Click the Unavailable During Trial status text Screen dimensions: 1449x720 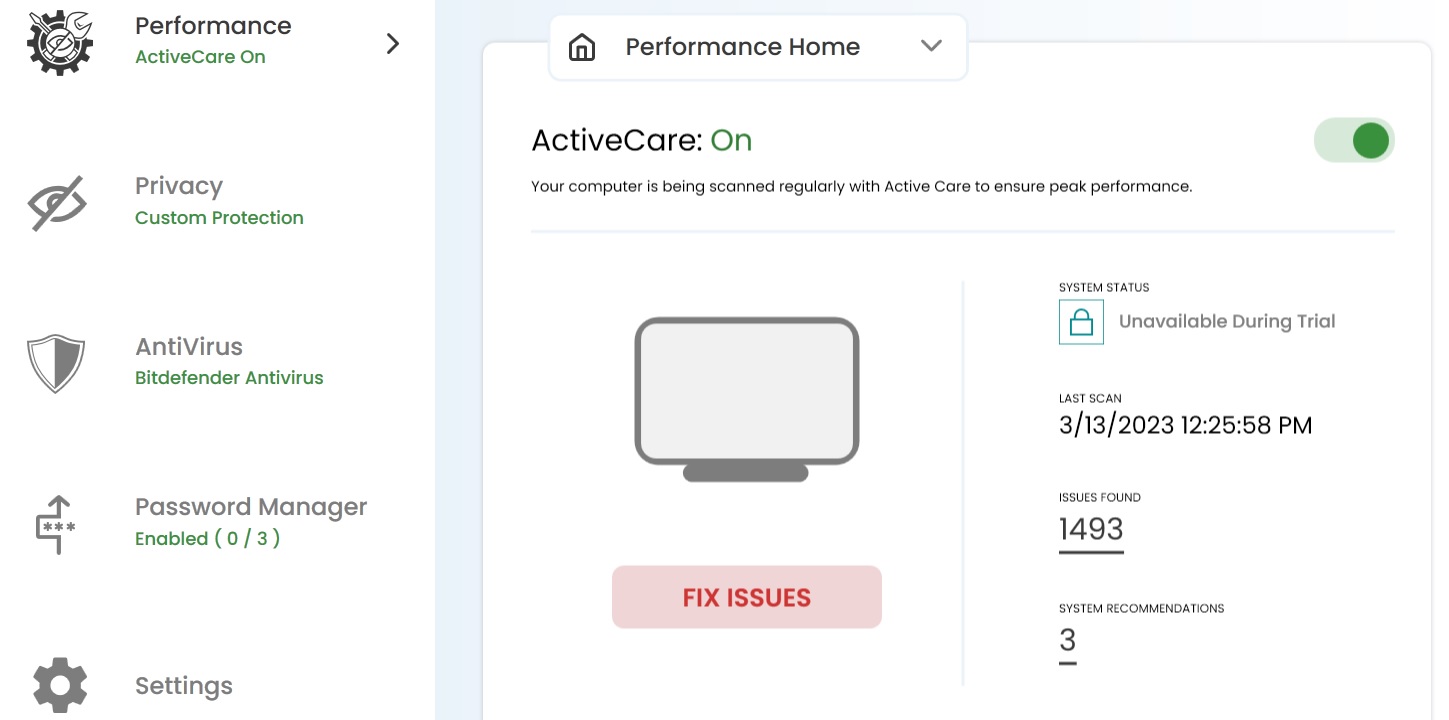pyautogui.click(x=1227, y=322)
